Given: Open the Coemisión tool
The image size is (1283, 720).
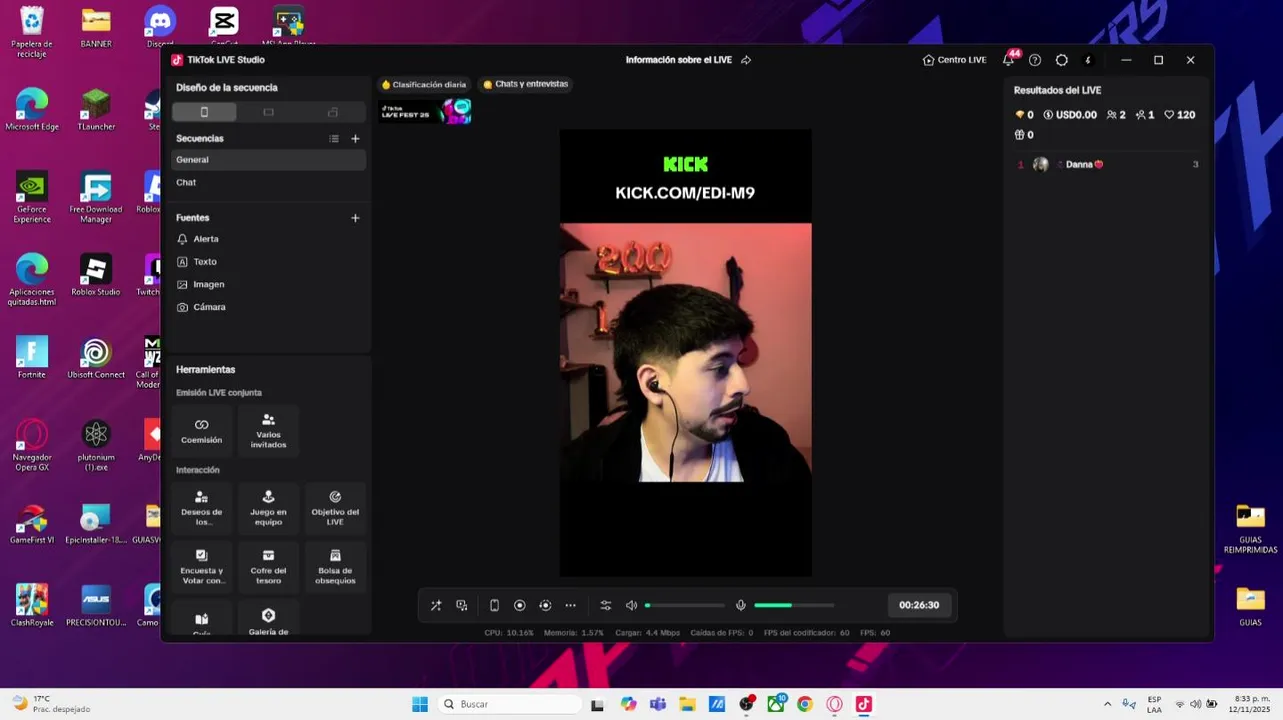Looking at the screenshot, I should [202, 431].
